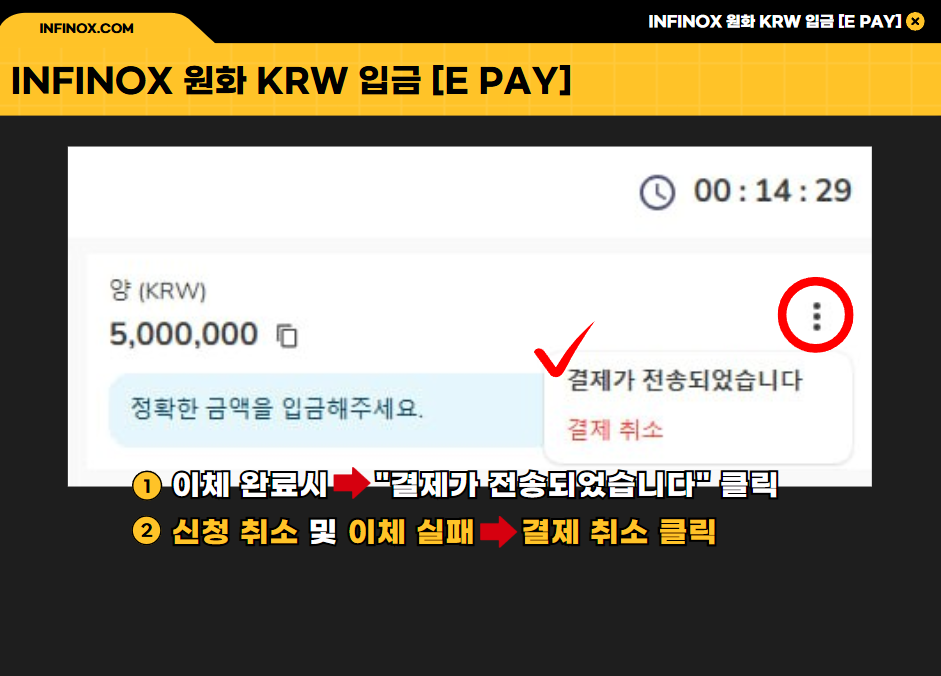Viewport: 941px width, 676px height.
Task: Click the clock icon next to timer
Action: click(657, 193)
